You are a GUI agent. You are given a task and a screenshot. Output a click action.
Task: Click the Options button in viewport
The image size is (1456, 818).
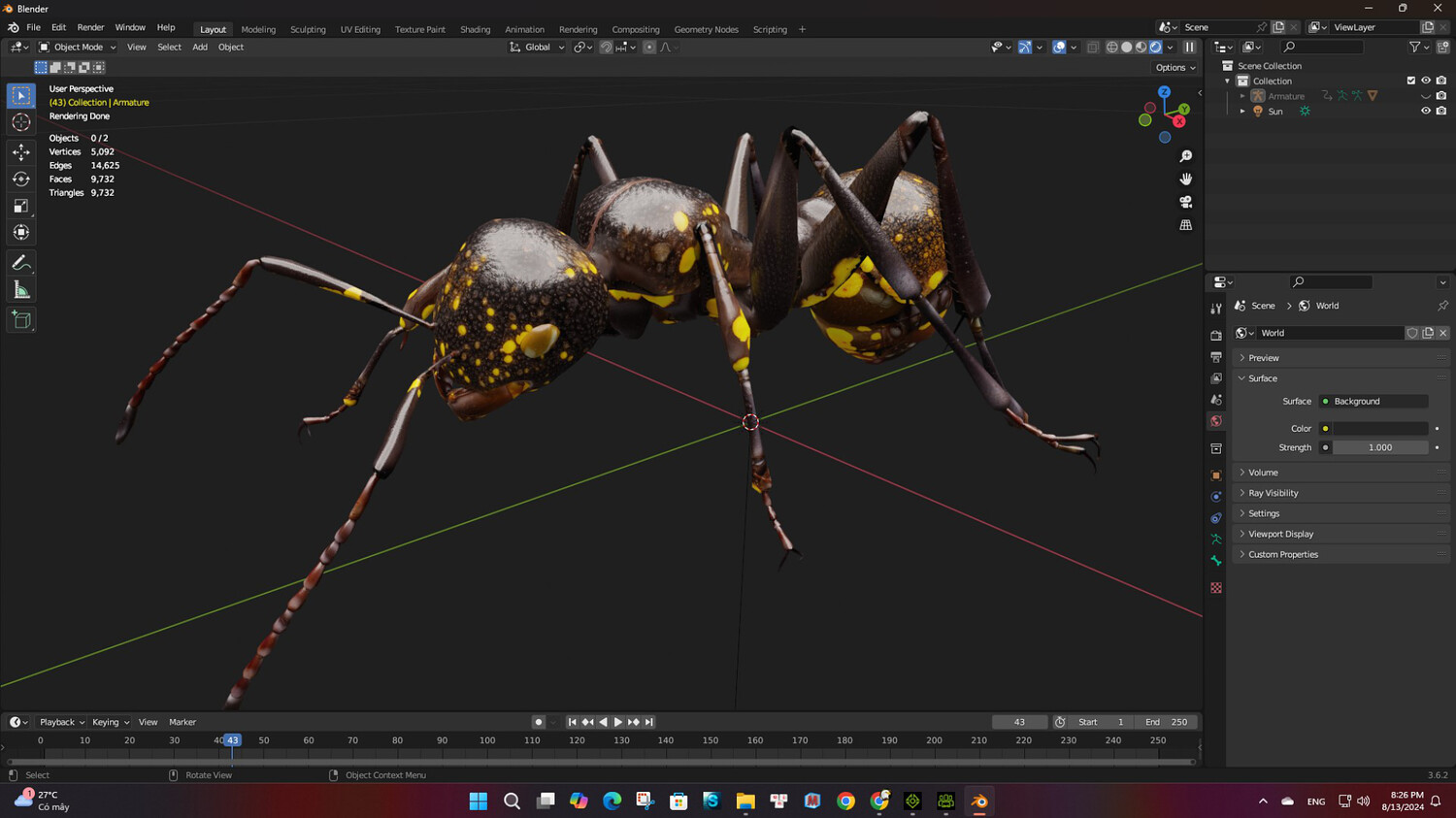pos(1175,68)
